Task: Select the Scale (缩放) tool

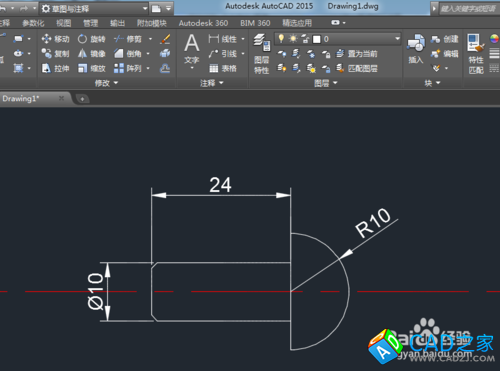Action: tap(92, 68)
